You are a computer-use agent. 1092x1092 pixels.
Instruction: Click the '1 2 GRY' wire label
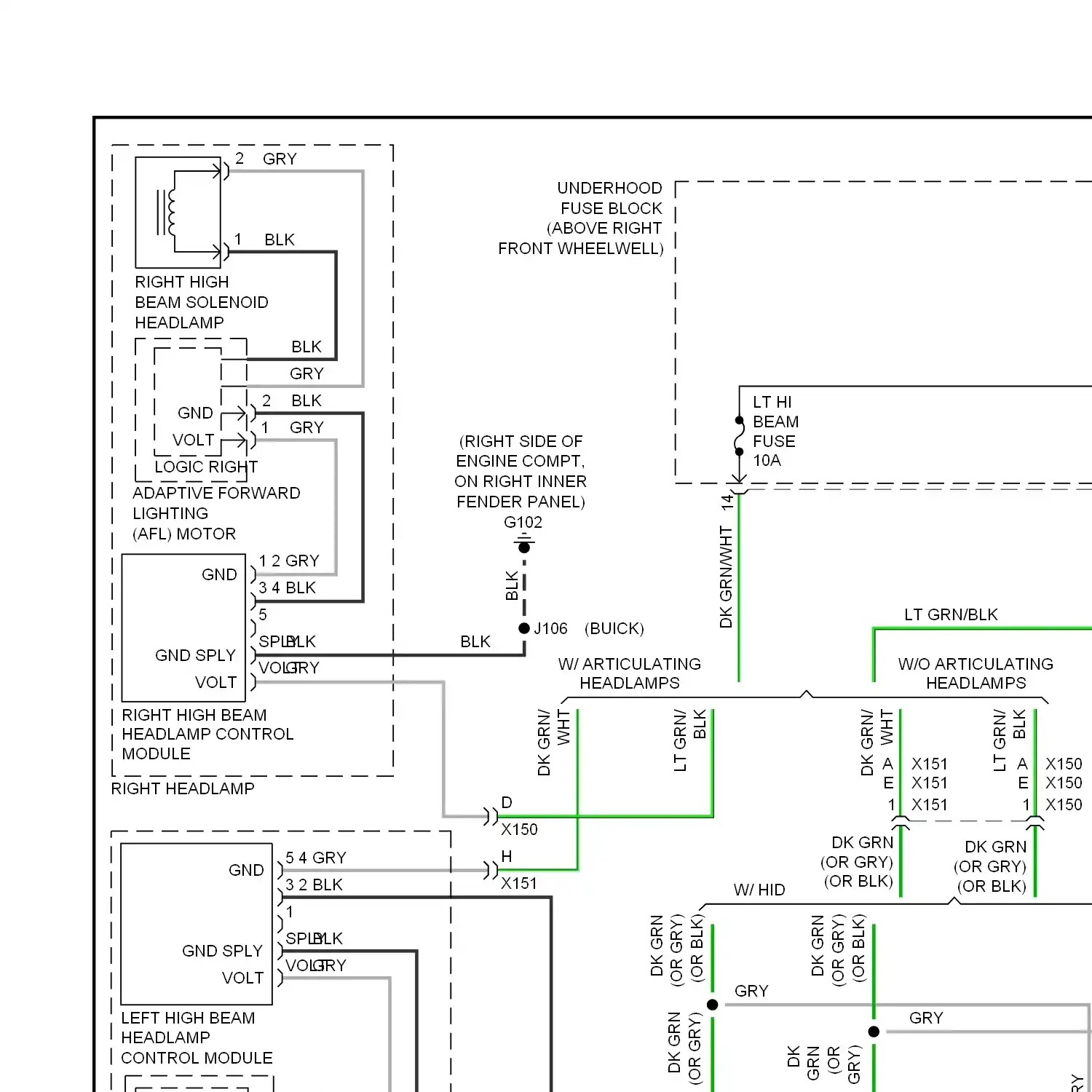(289, 561)
